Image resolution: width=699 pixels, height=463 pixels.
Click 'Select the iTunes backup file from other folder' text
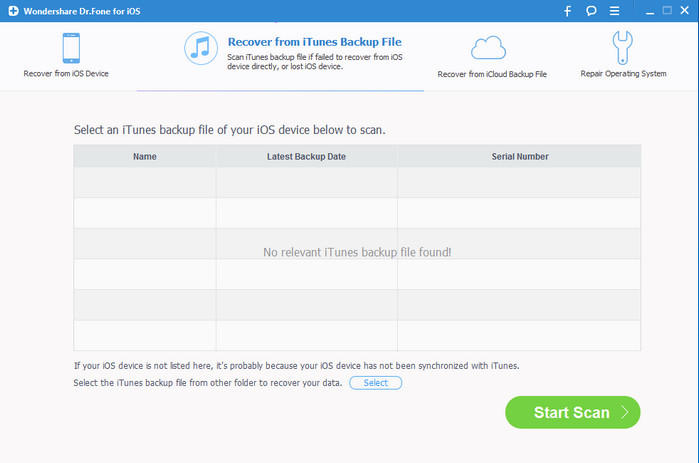(x=208, y=383)
